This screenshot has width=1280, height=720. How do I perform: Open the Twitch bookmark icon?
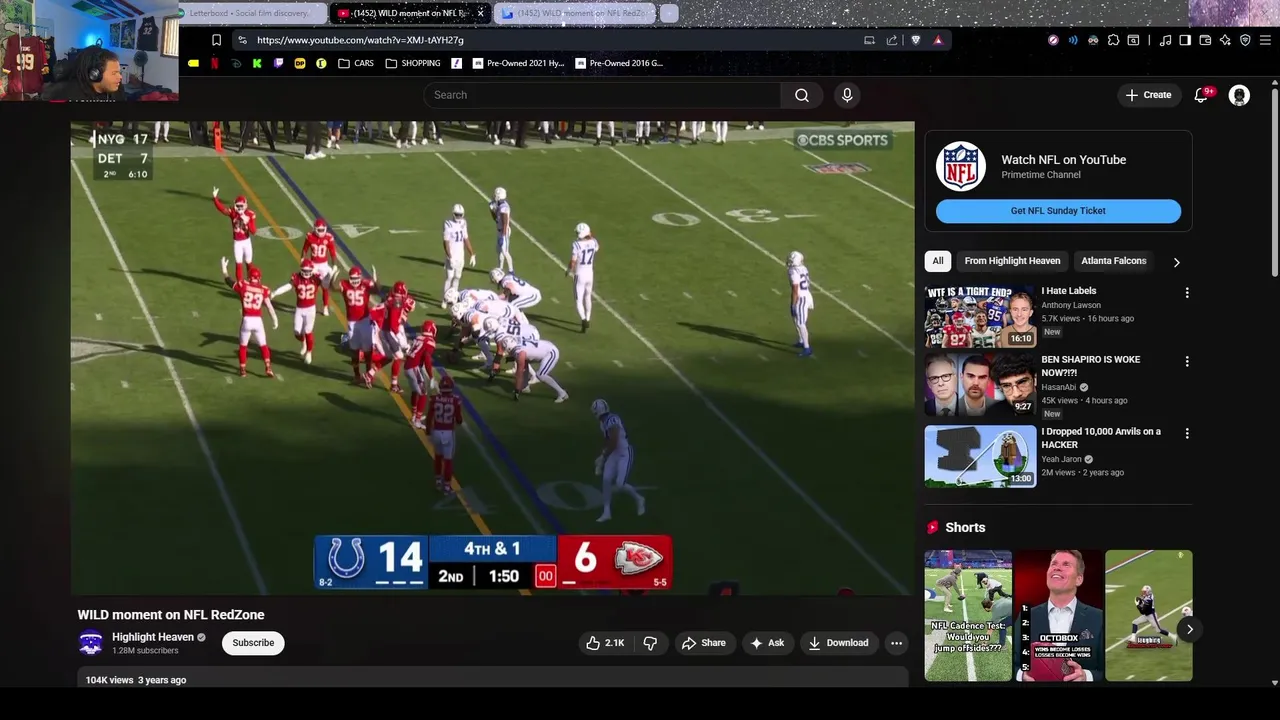click(278, 63)
